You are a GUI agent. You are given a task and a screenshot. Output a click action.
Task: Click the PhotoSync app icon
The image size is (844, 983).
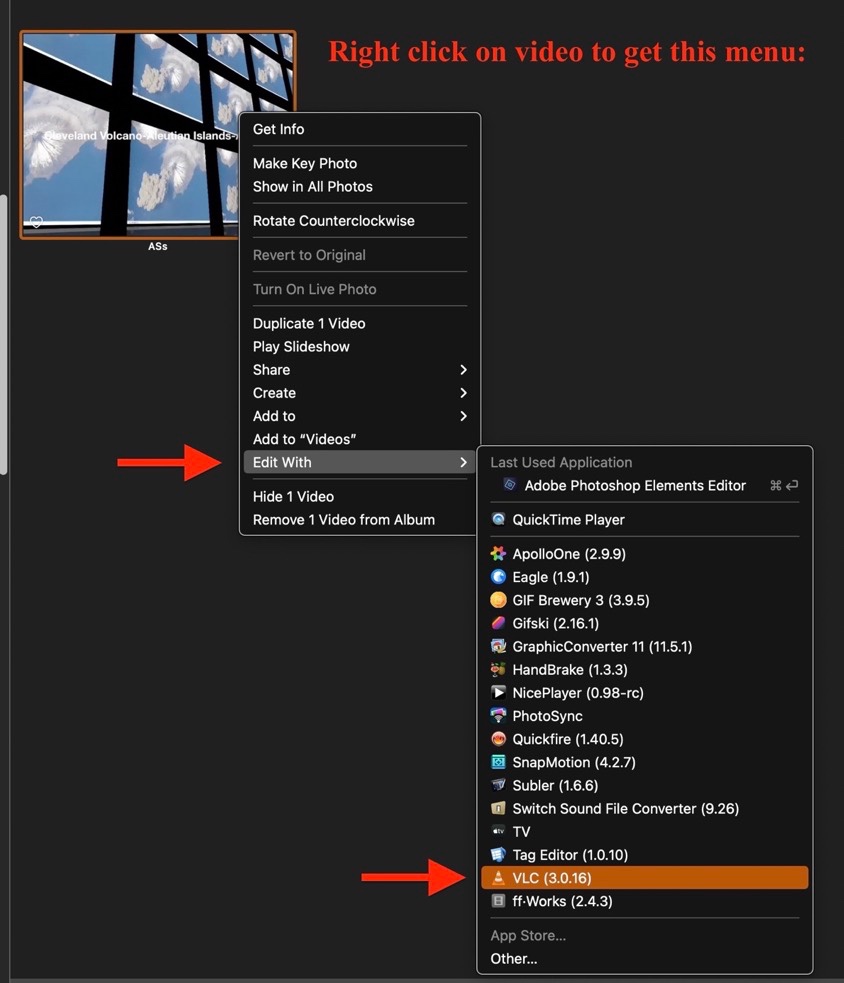tap(498, 716)
